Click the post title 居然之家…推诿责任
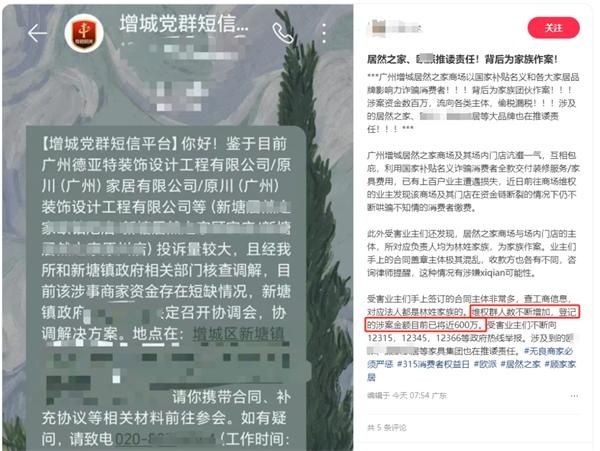This screenshot has width=600, height=451. 462,59
